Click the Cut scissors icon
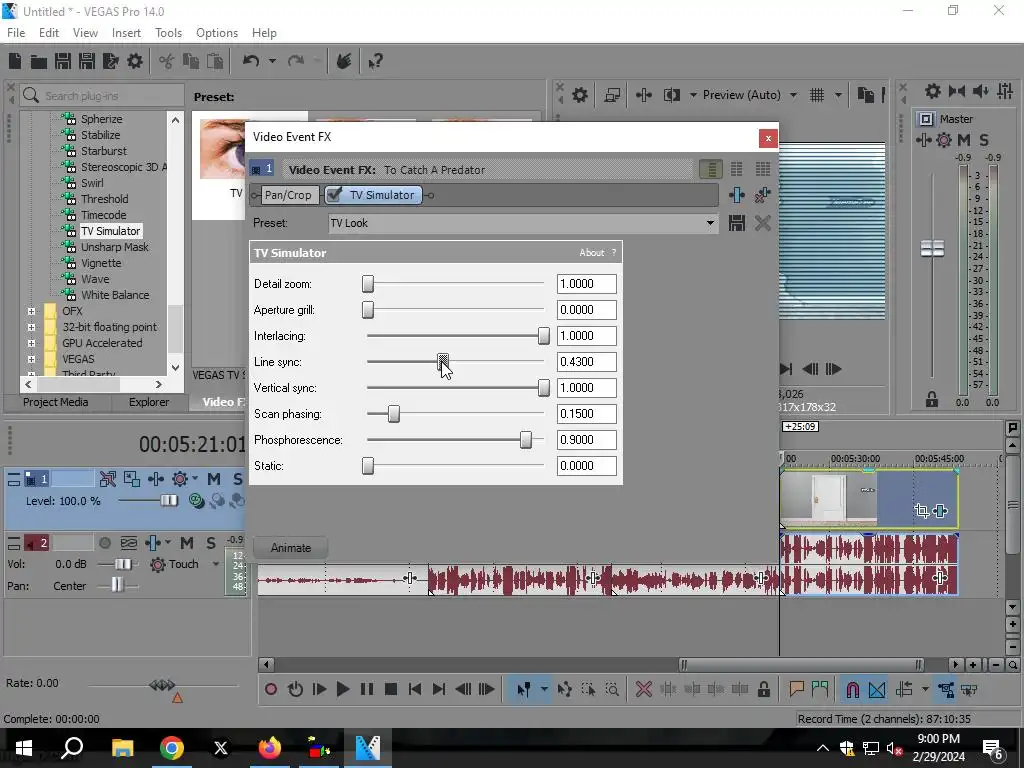This screenshot has height=768, width=1024. pyautogui.click(x=167, y=61)
